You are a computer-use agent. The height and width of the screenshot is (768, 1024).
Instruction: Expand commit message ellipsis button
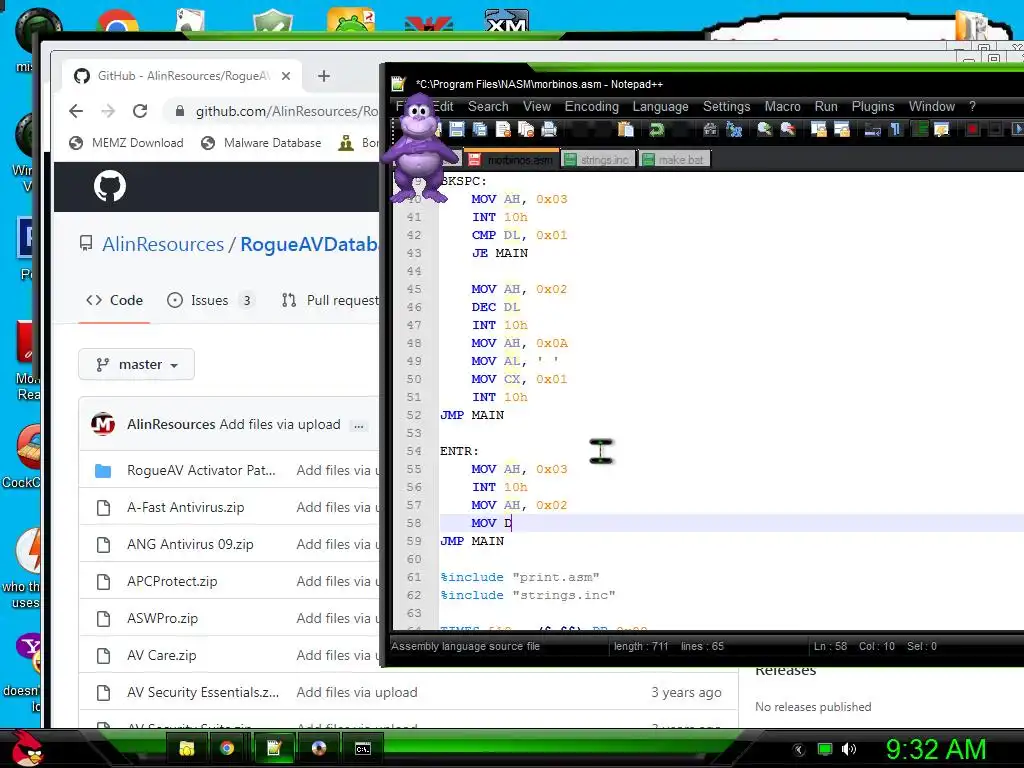click(x=359, y=426)
